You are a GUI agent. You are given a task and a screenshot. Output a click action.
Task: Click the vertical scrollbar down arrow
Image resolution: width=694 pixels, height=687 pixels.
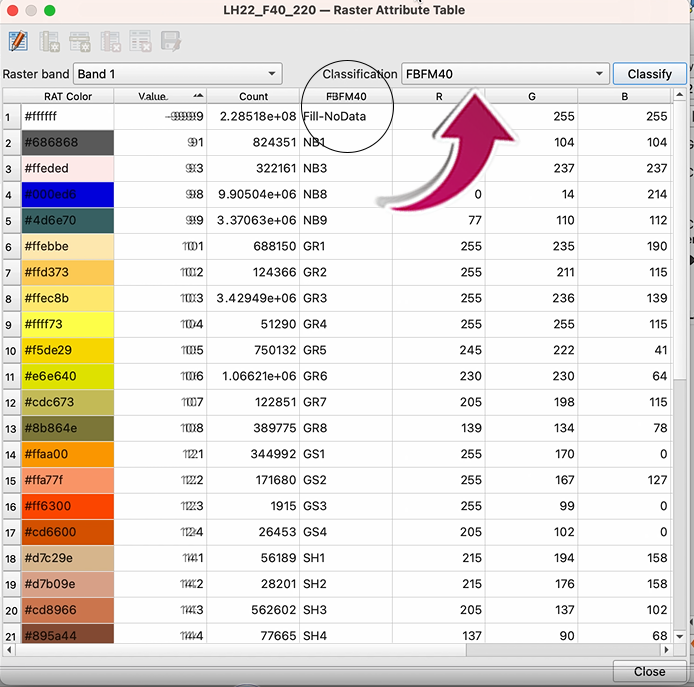point(680,636)
